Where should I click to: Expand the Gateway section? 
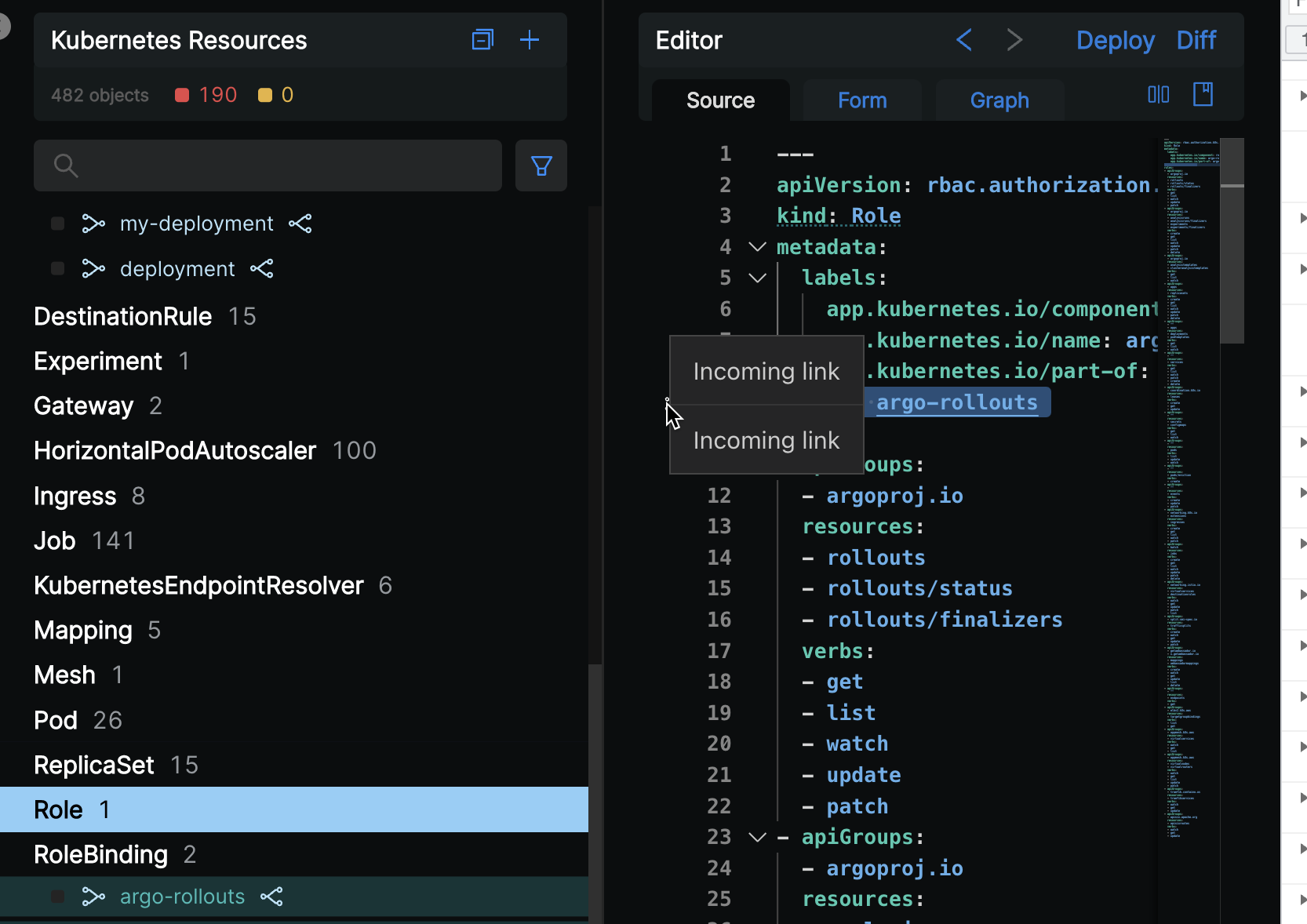84,406
